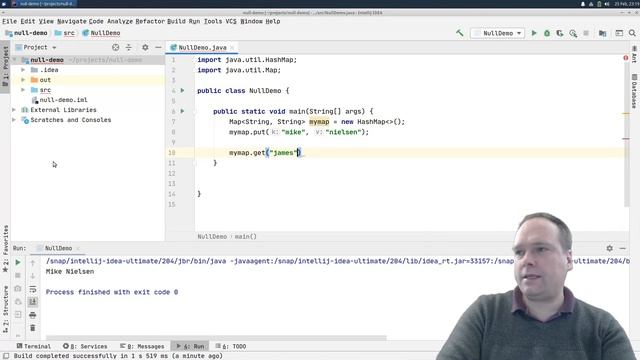Expand the src folder

[23, 90]
